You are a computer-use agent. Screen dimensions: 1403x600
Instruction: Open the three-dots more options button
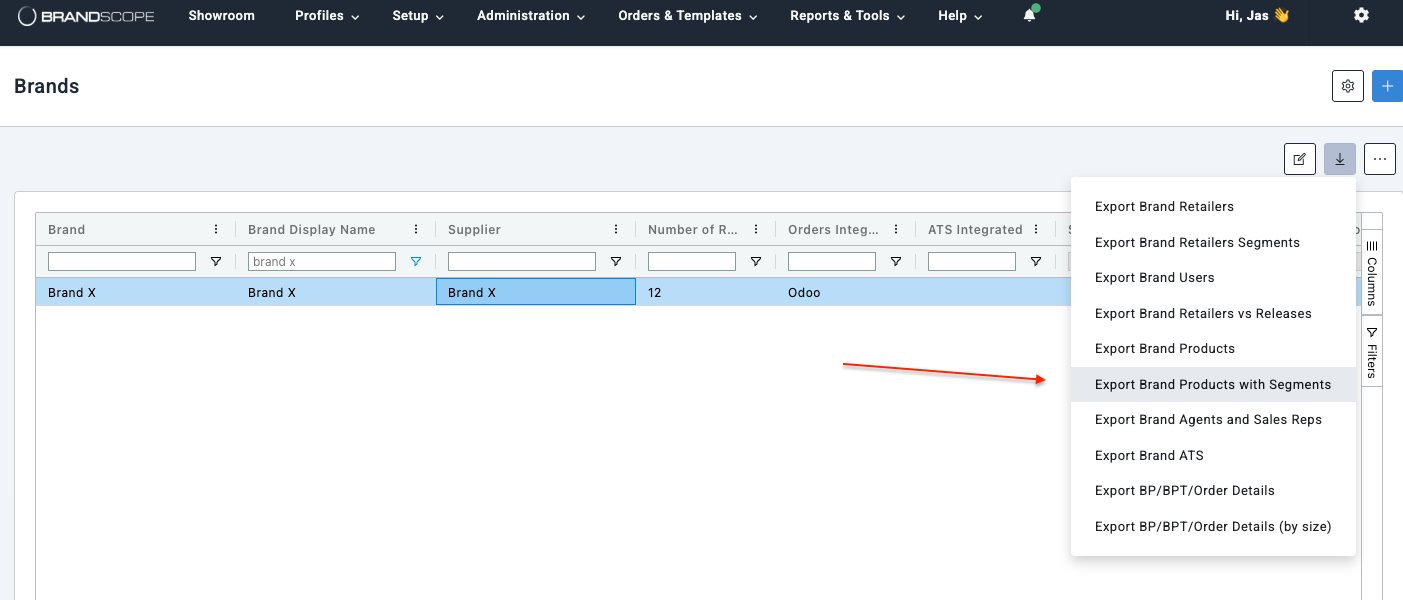1380,159
